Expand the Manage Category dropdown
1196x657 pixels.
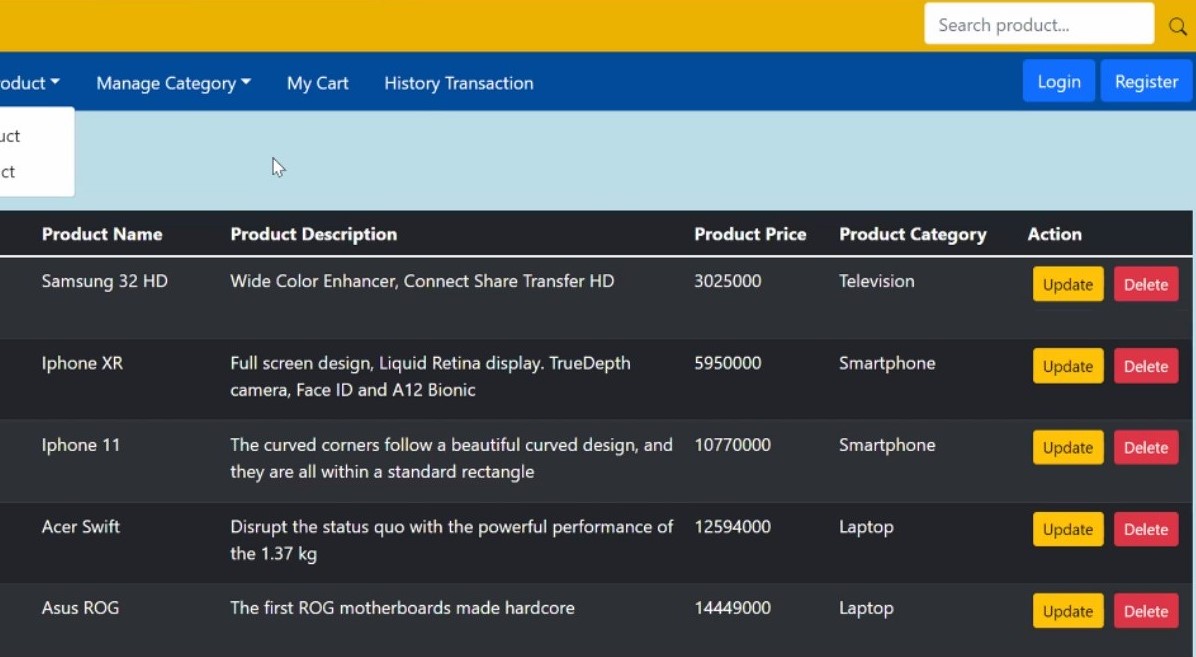click(173, 83)
